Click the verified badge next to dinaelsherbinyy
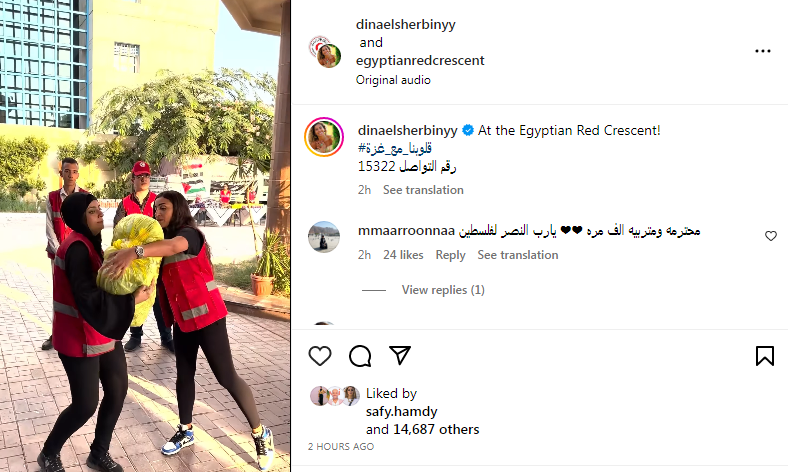Screen dimensions: 788x472 pos(468,131)
